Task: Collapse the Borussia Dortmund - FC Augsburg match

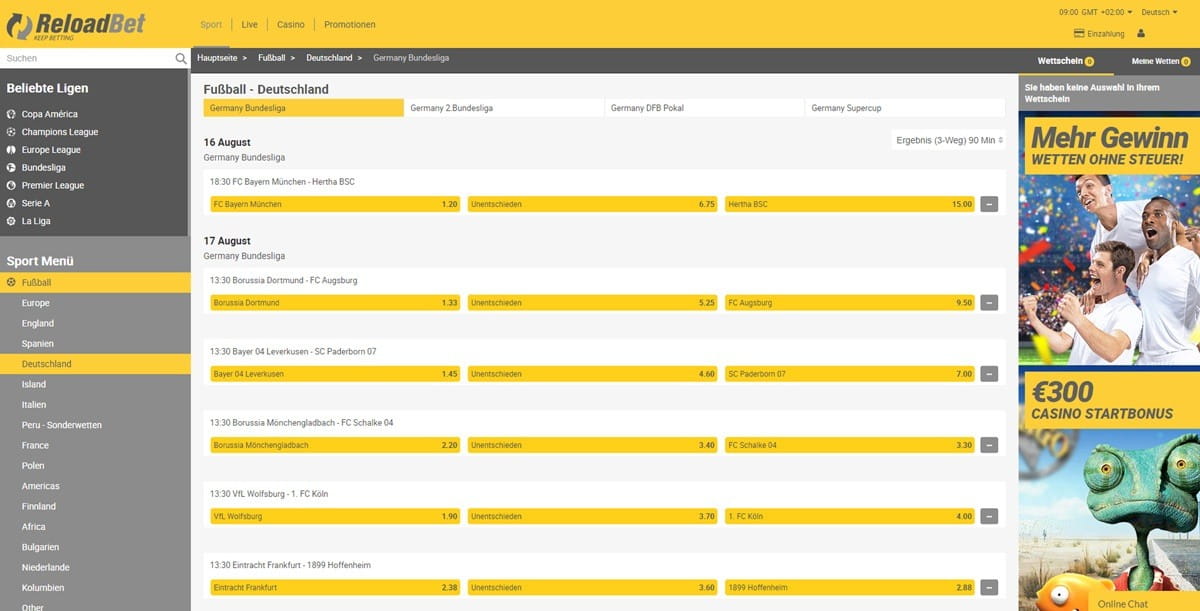Action: click(x=989, y=302)
